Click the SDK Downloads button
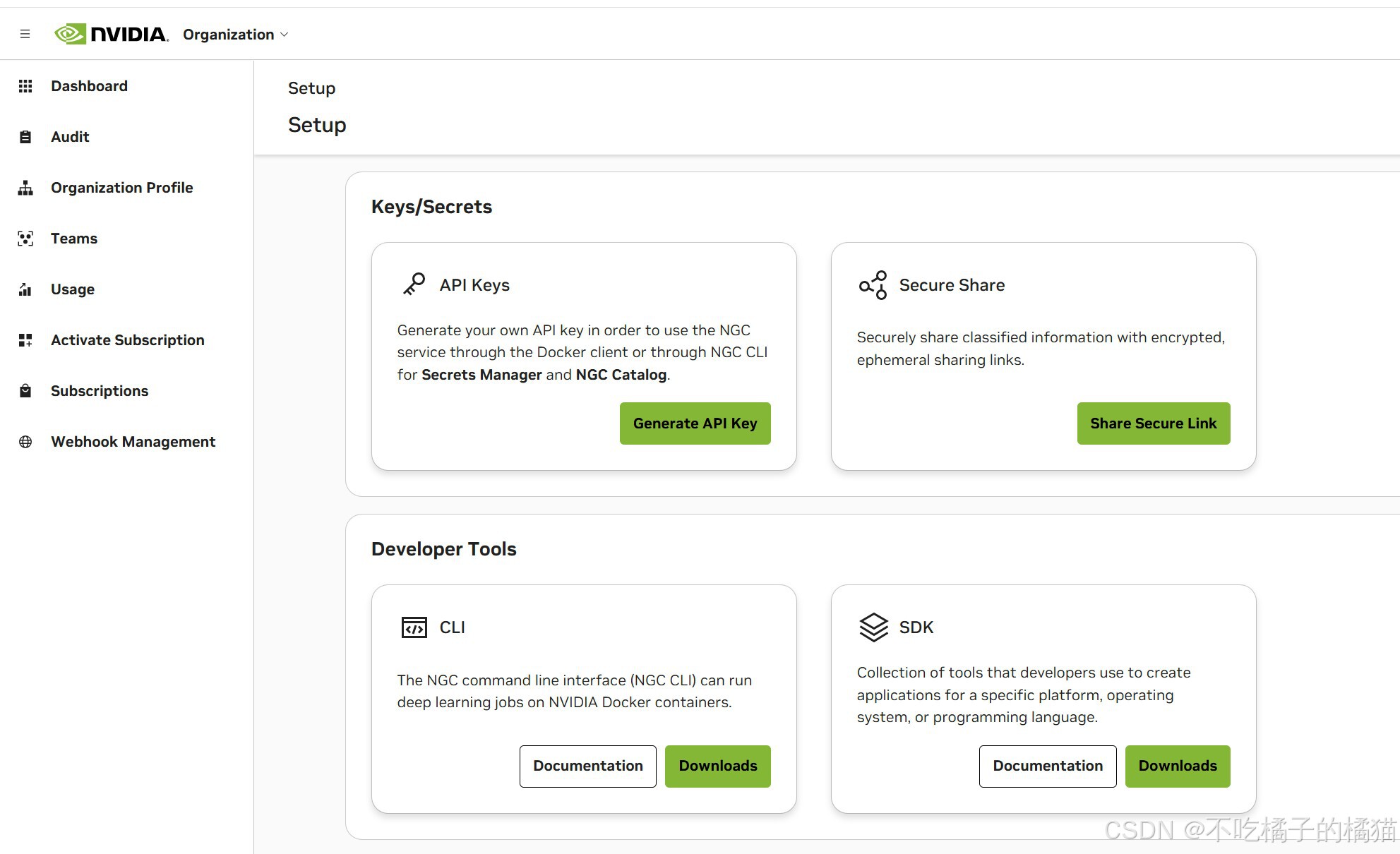Viewport: 1400px width, 854px height. (1177, 766)
